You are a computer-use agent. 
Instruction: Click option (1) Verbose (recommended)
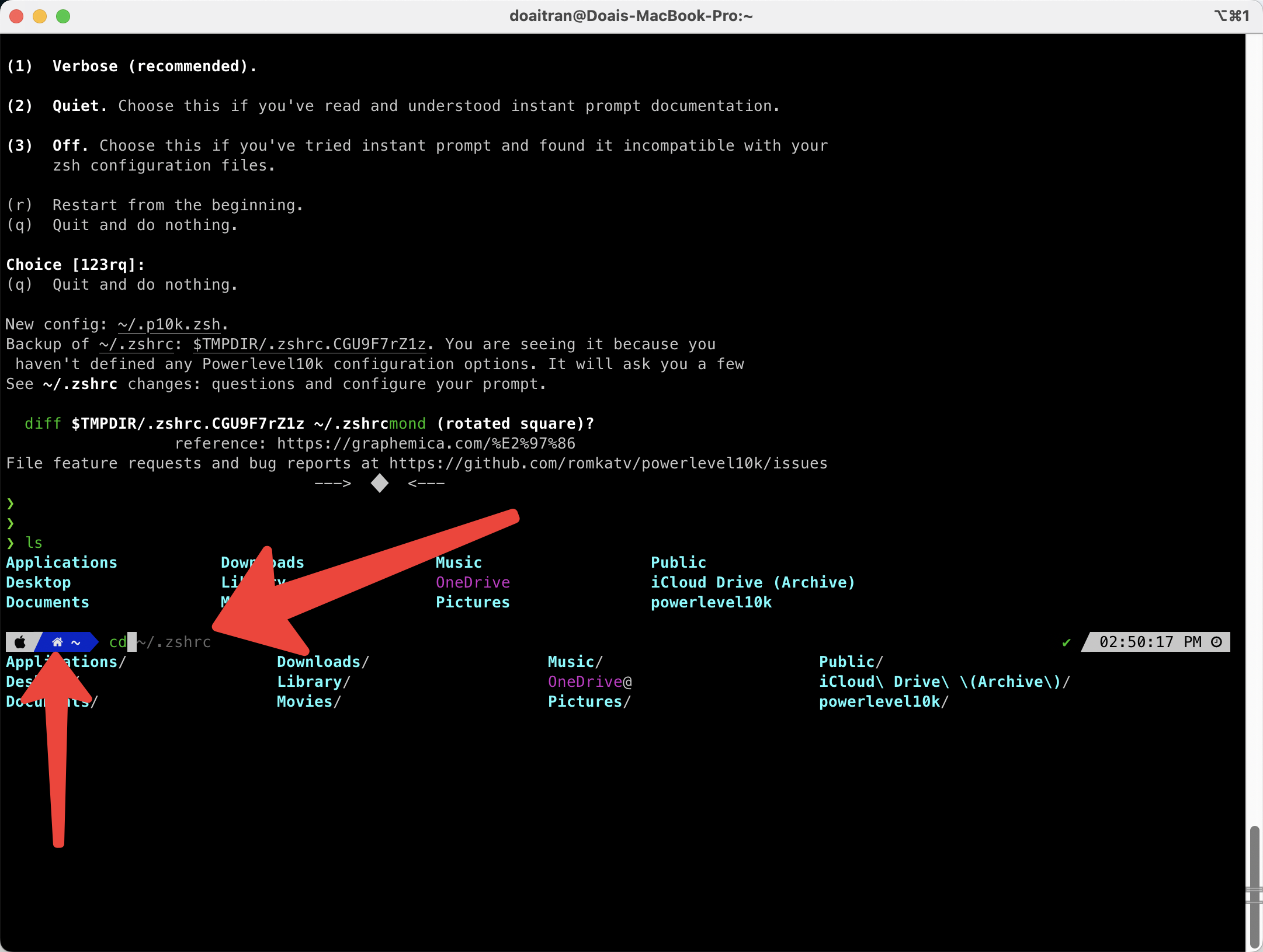pos(132,66)
